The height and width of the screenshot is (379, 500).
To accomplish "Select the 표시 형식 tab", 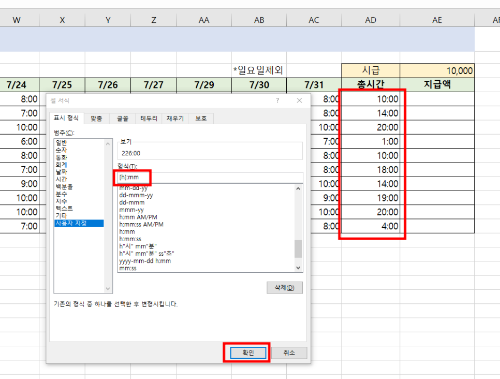I will click(66, 118).
